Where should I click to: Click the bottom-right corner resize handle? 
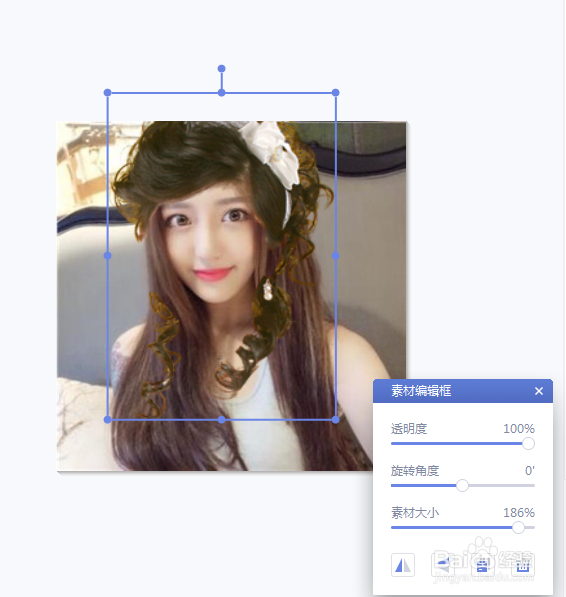335,420
